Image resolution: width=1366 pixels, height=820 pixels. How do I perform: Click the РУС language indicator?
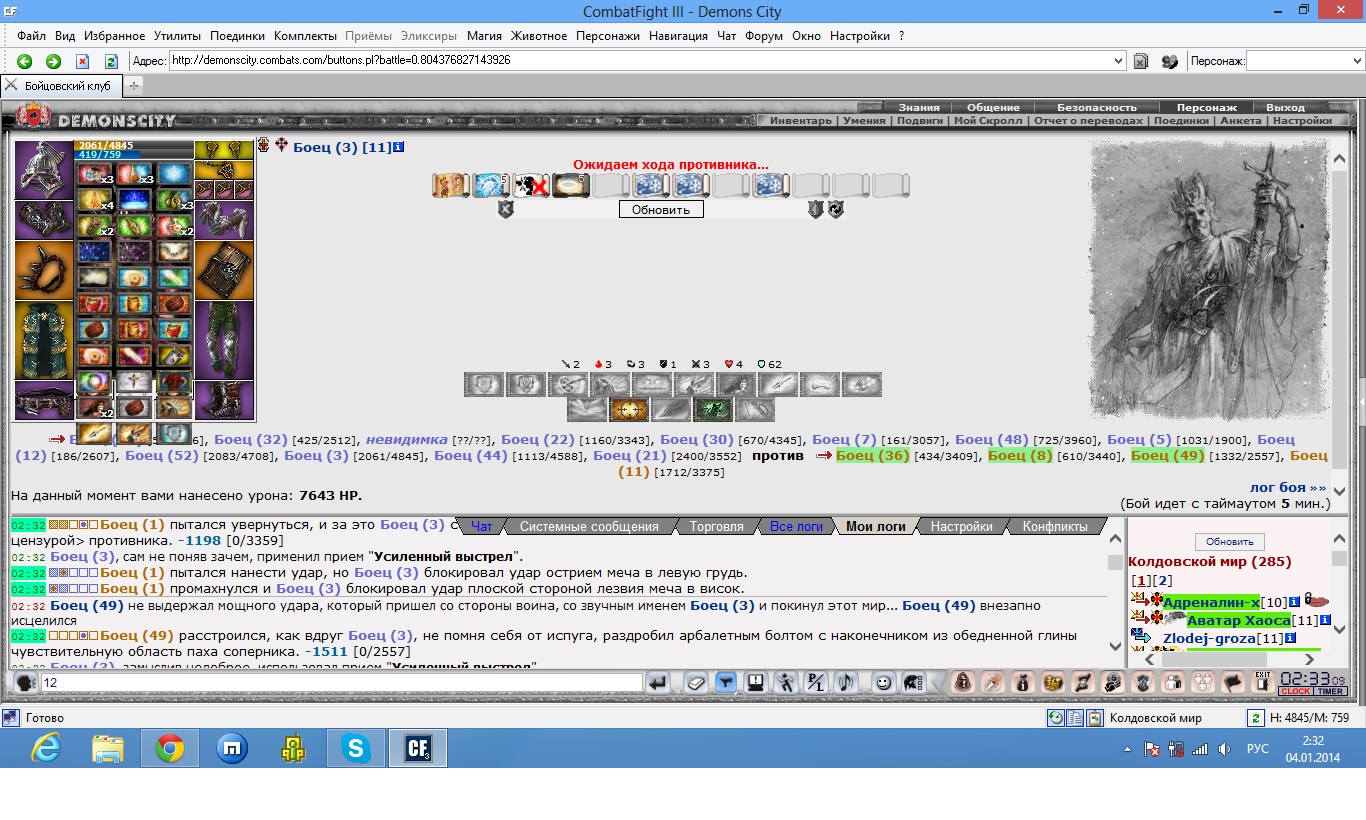point(1258,749)
